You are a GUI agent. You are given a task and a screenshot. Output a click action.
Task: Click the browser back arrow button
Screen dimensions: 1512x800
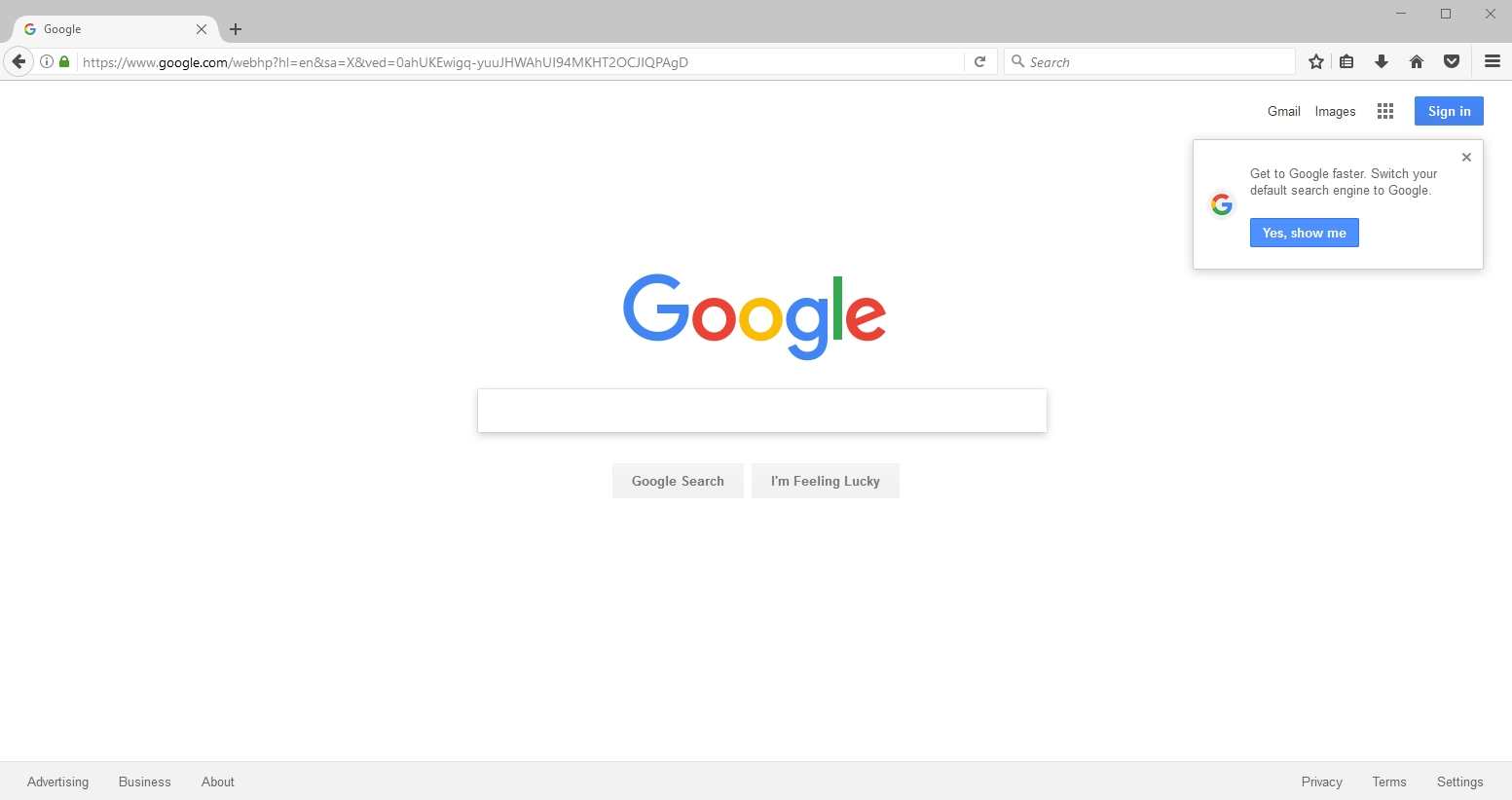pyautogui.click(x=18, y=61)
